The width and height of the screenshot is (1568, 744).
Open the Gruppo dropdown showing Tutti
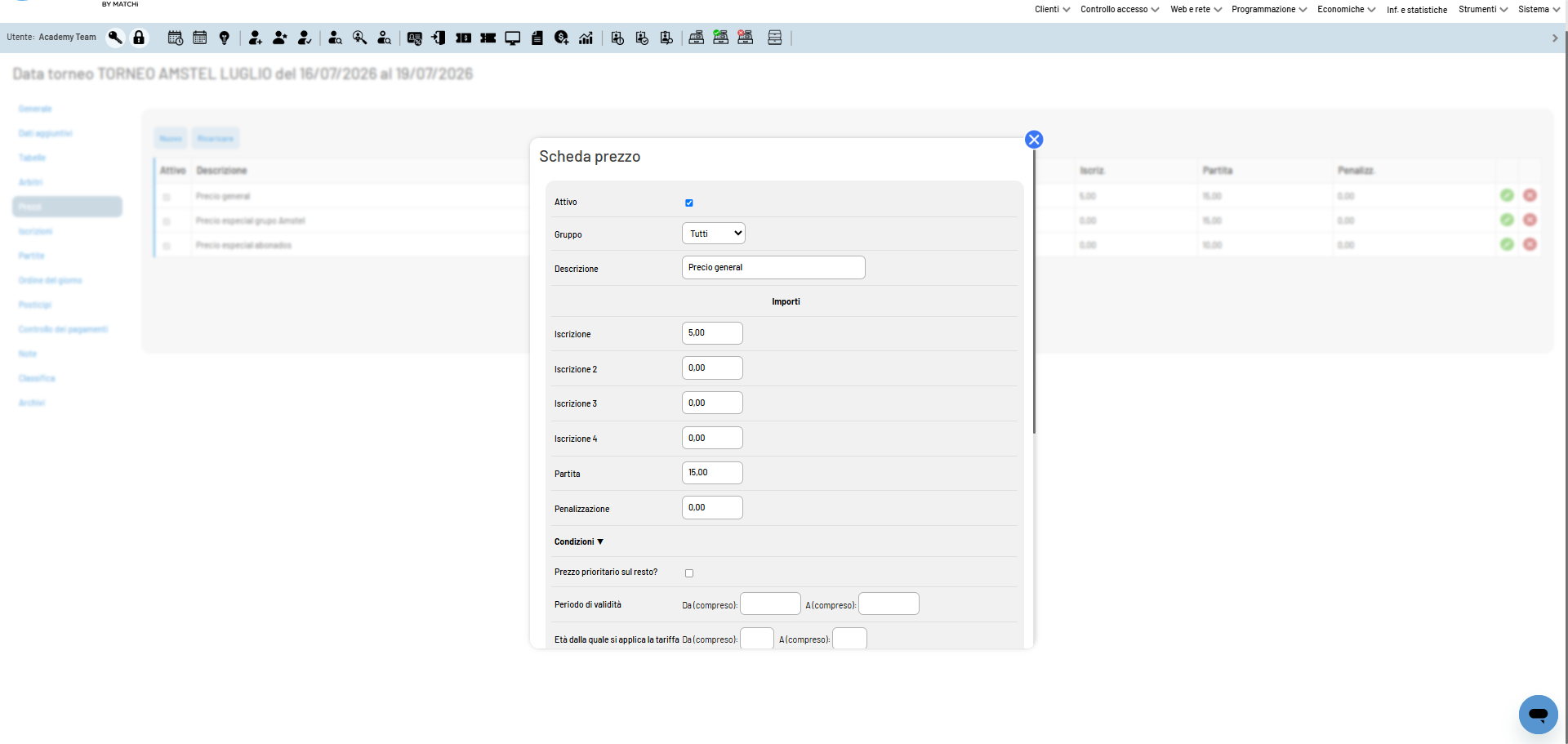pos(714,234)
